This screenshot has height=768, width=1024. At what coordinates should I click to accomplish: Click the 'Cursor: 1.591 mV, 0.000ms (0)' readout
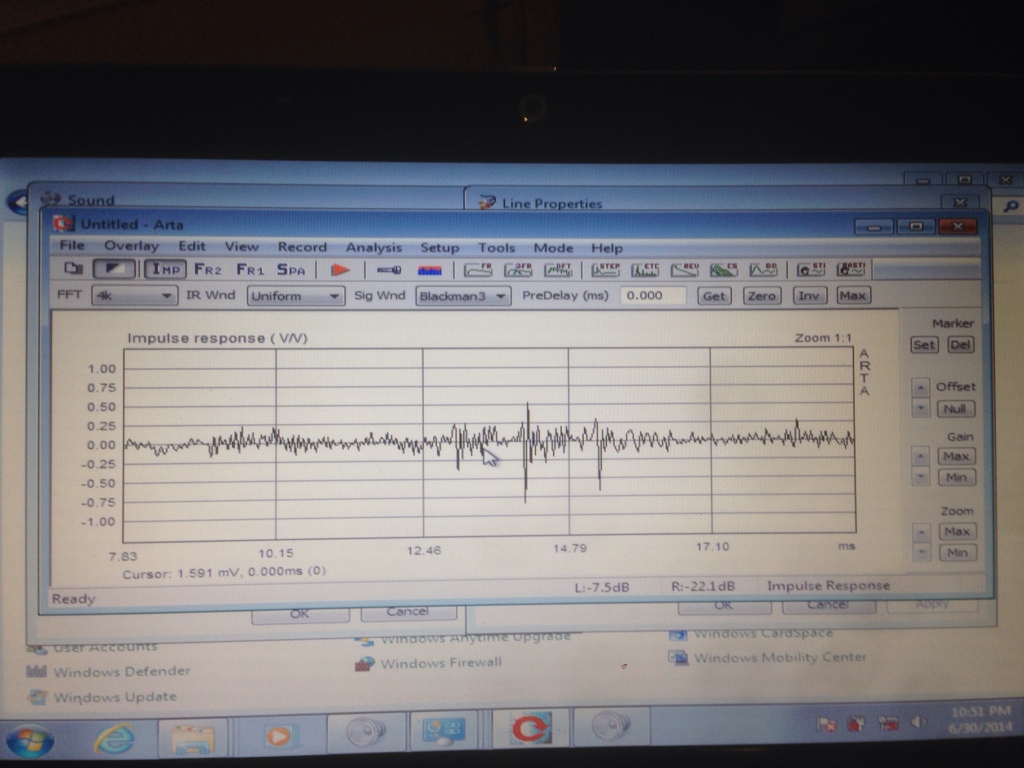pos(224,573)
